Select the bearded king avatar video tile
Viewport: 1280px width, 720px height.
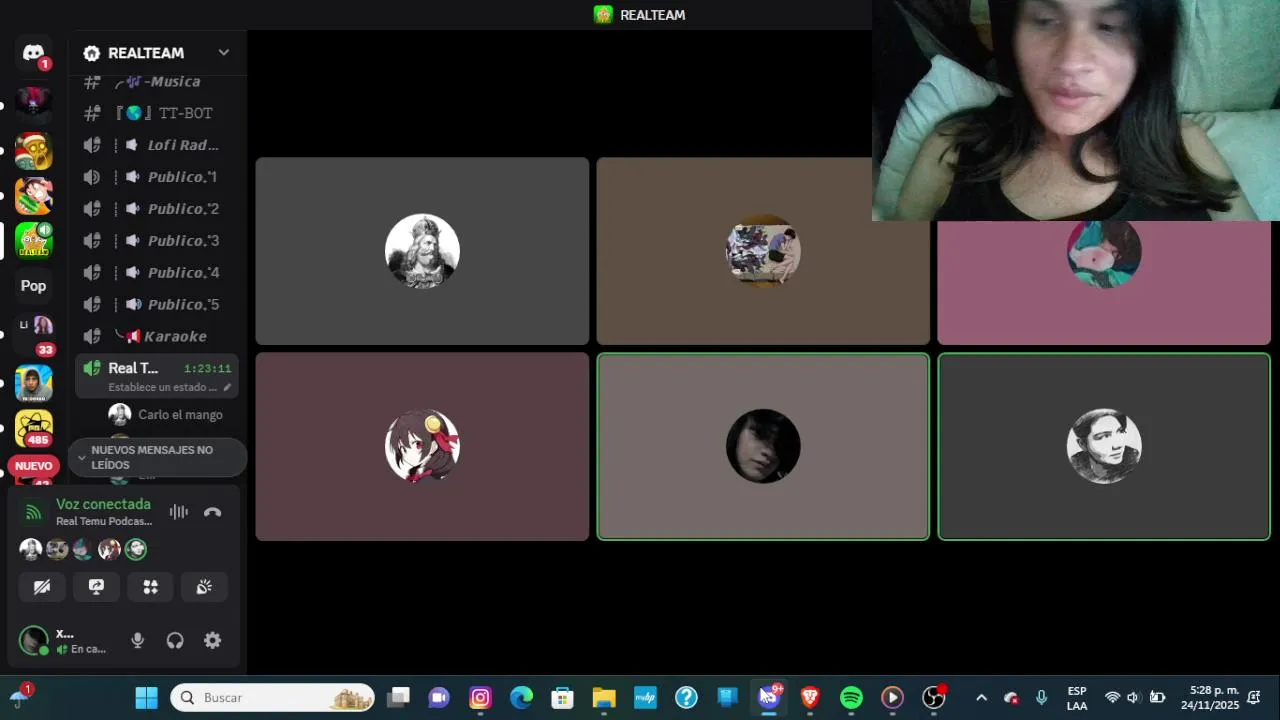pyautogui.click(x=422, y=251)
